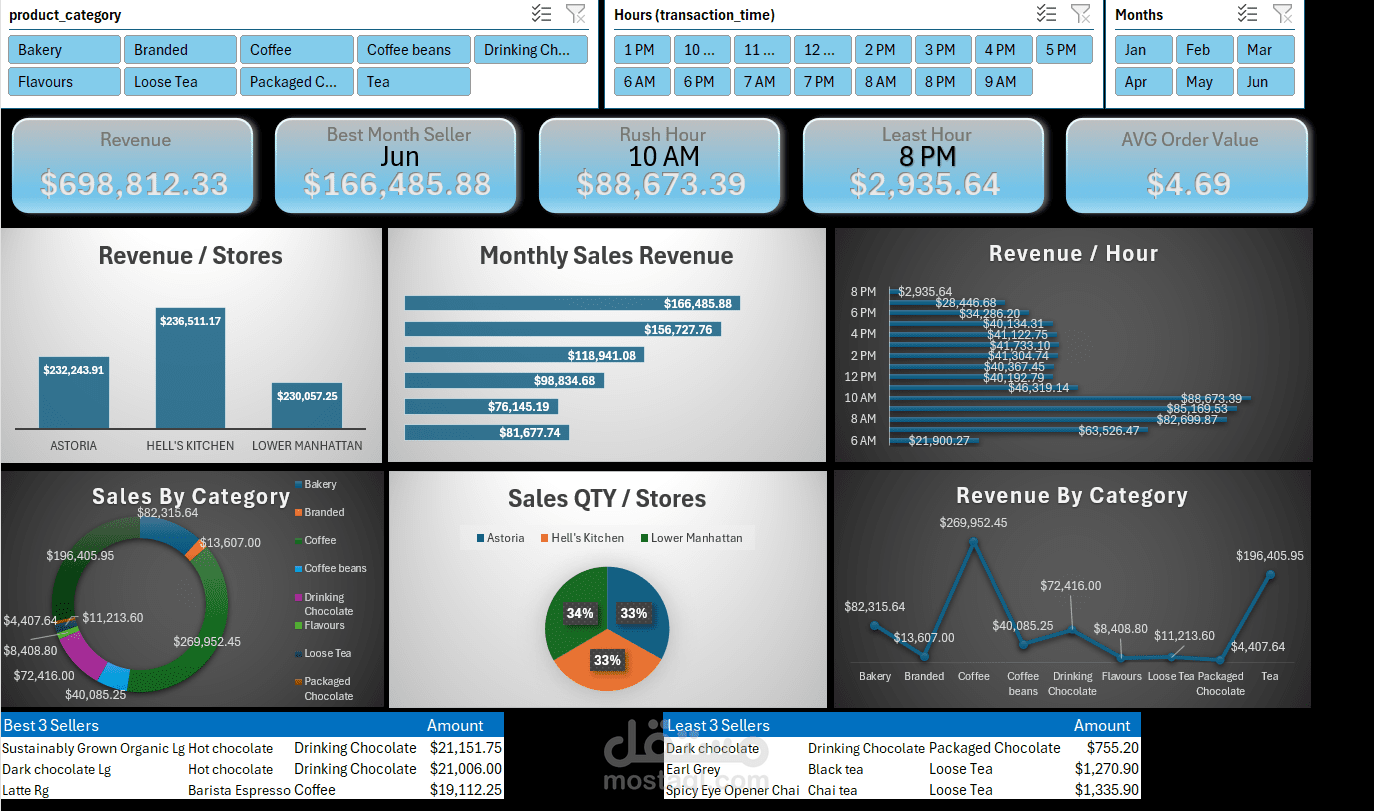Choose the 9 AM slicer button
Viewport: 1374px width, 811px height.
pyautogui.click(x=1003, y=82)
